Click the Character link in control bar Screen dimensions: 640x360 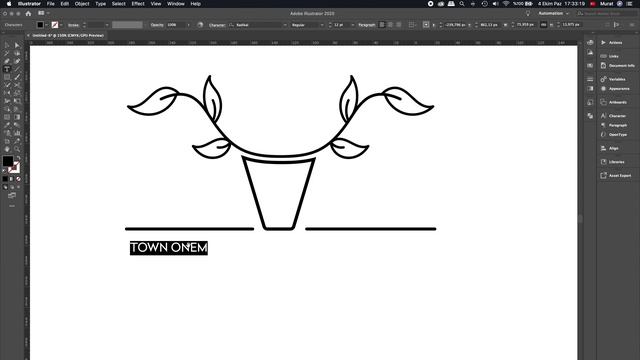click(217, 25)
